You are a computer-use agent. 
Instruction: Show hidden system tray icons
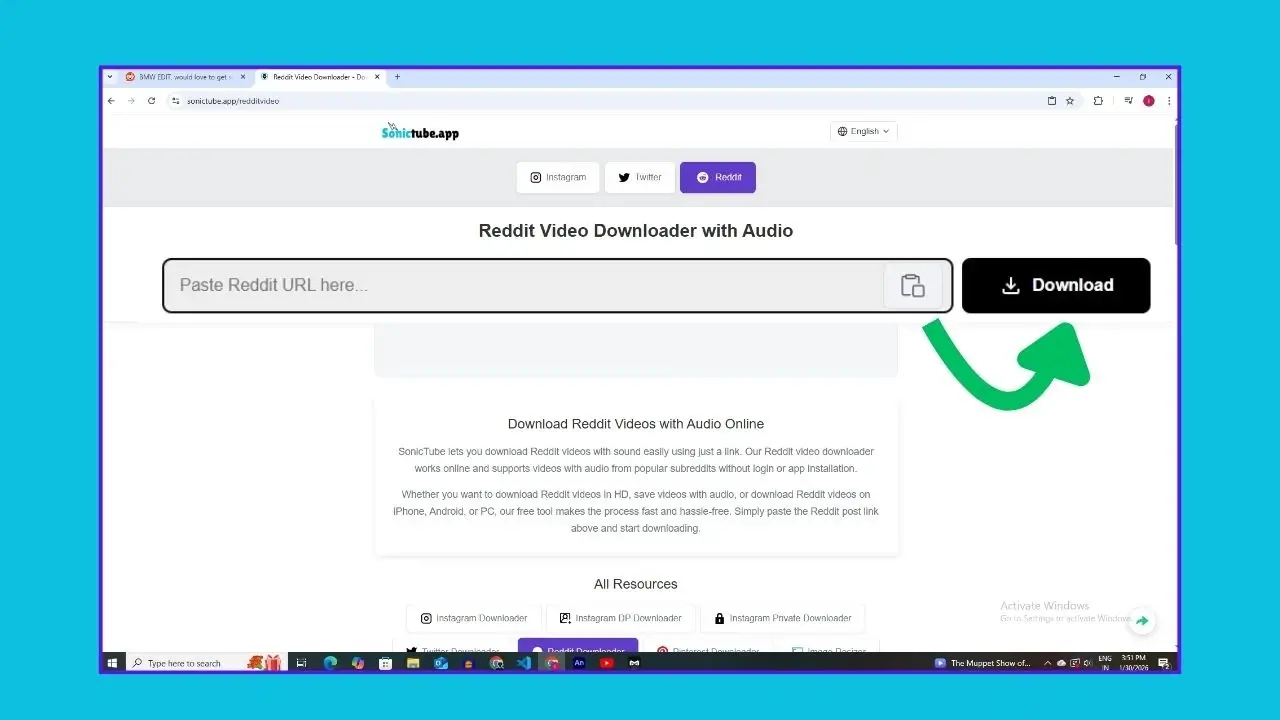1048,663
